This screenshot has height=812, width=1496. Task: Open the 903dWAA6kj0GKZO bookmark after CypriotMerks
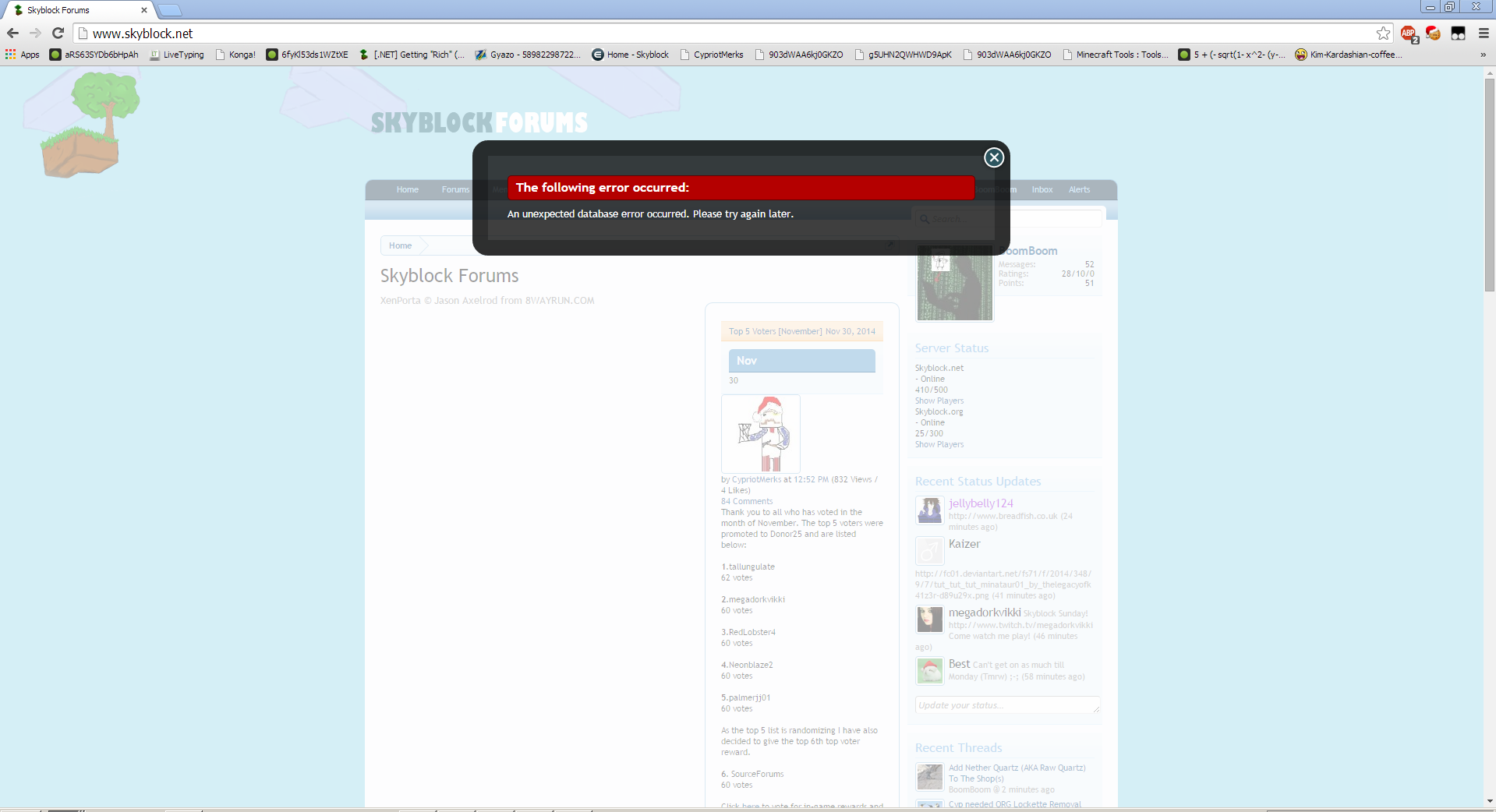point(799,55)
